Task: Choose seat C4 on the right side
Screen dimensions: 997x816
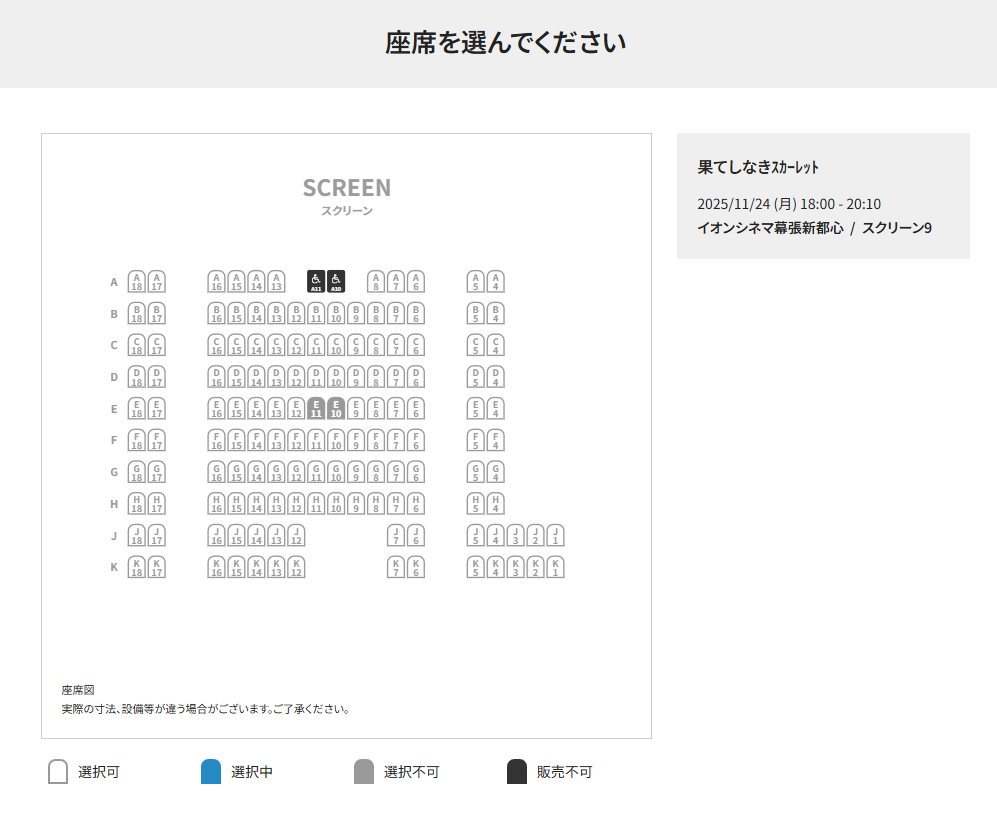Action: (x=495, y=345)
